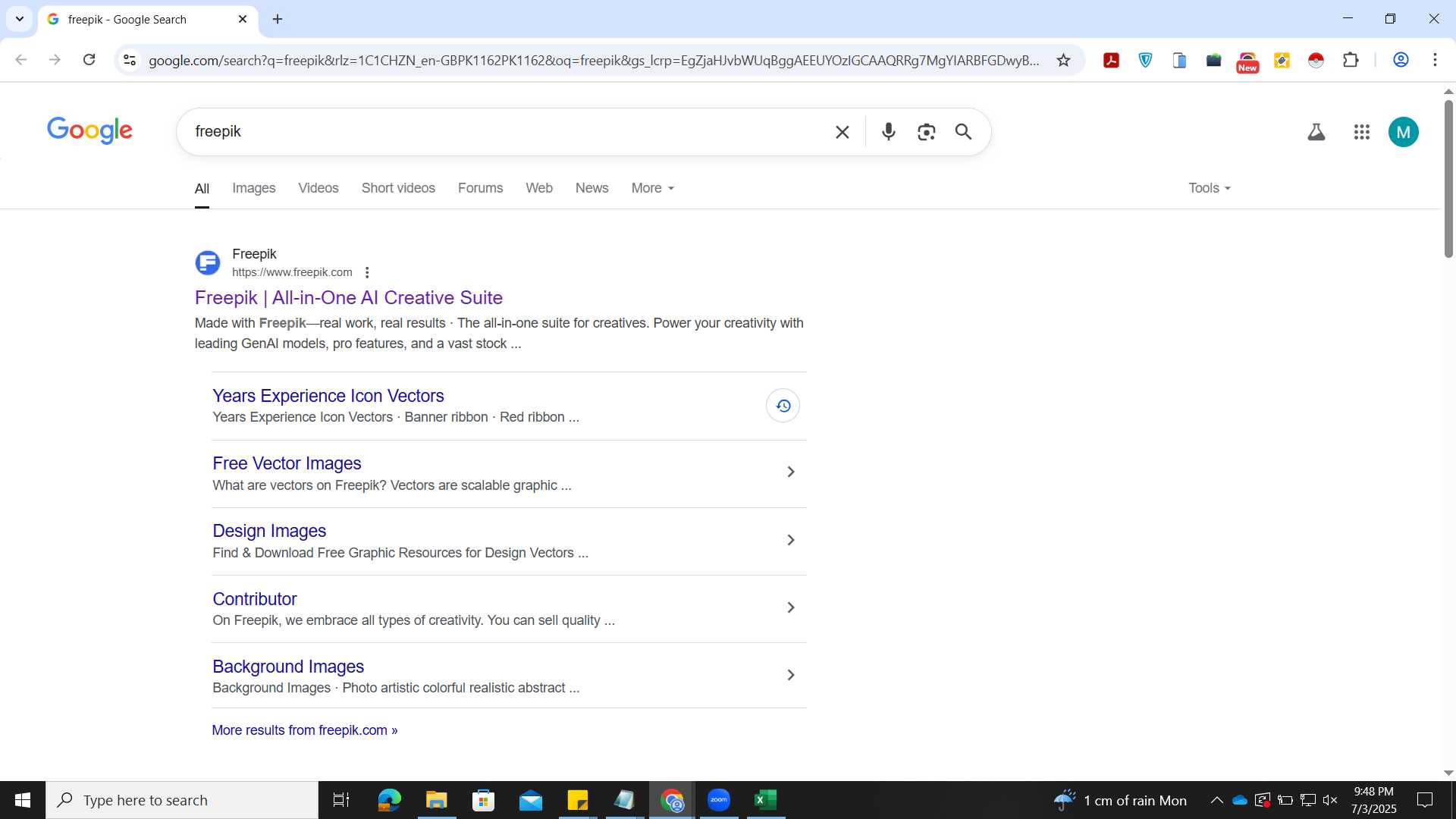The image size is (1456, 819).
Task: Click the Chrome address bar URL
Action: (x=594, y=61)
